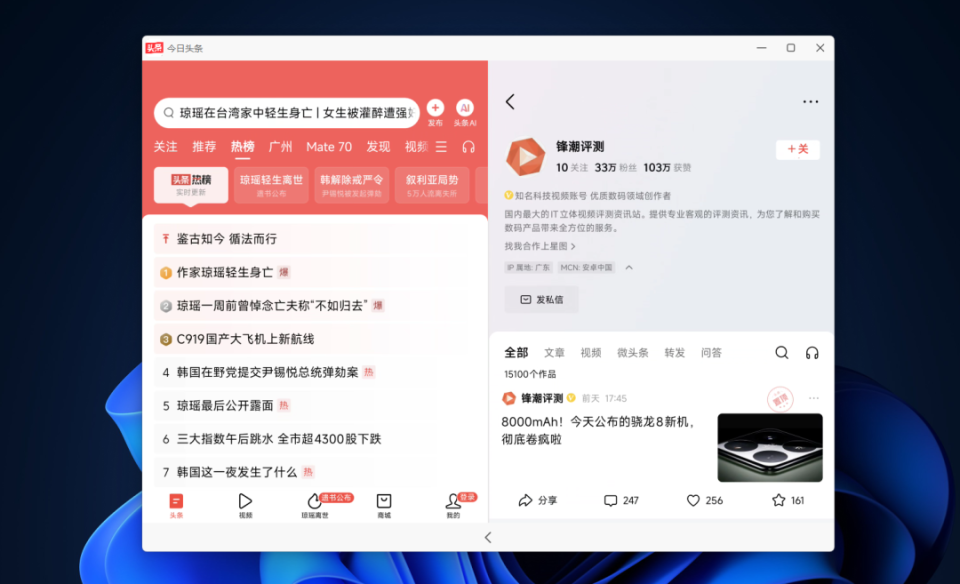Go back using profile back arrow
Image resolution: width=960 pixels, height=584 pixels.
tap(510, 102)
